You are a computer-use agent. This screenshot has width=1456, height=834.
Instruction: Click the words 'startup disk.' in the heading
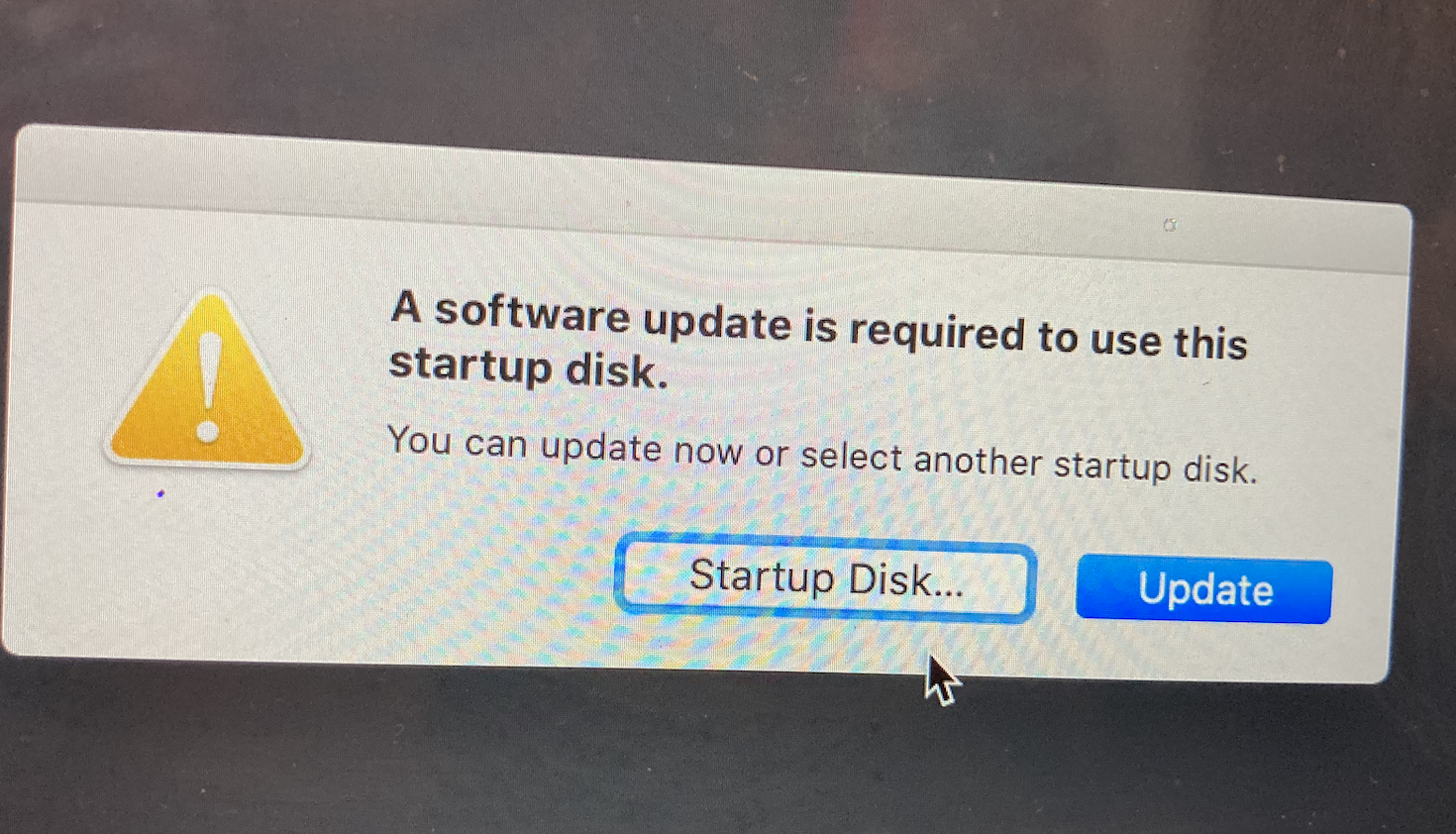528,367
